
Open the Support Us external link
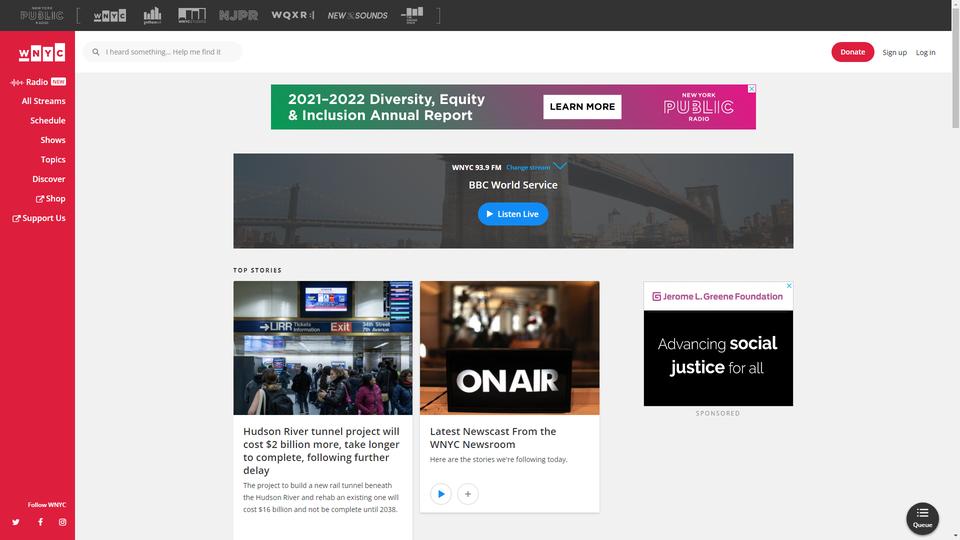pos(39,219)
